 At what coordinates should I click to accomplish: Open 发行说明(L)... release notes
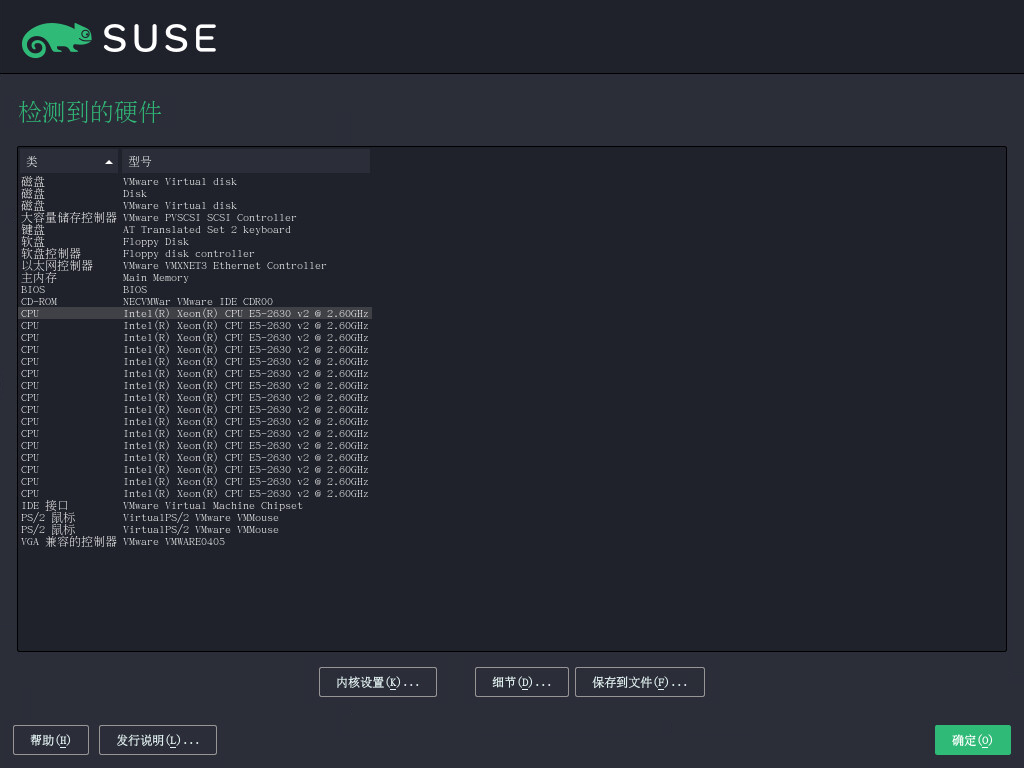pos(157,740)
